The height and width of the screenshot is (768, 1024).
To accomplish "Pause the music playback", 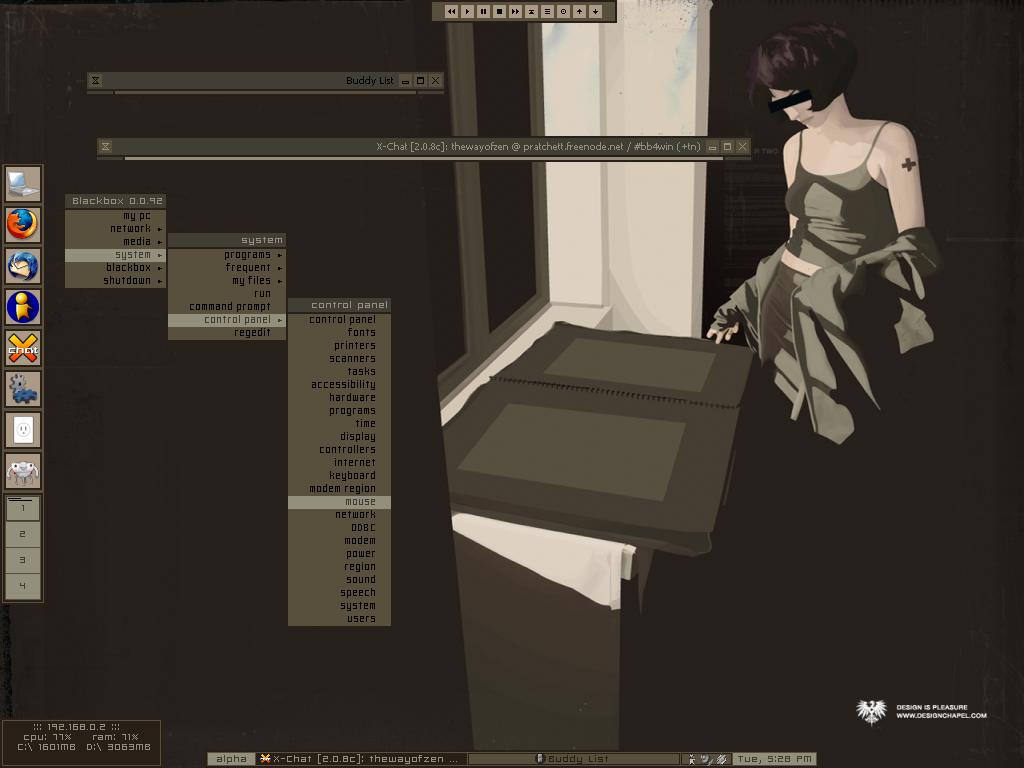I will [x=483, y=11].
